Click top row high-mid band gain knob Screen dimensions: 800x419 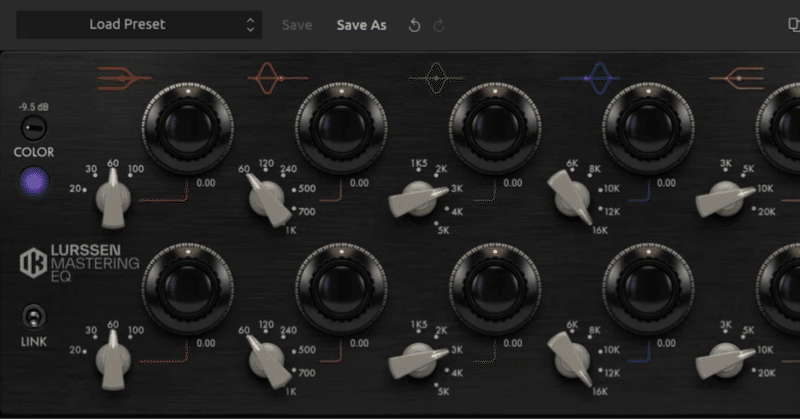[648, 128]
